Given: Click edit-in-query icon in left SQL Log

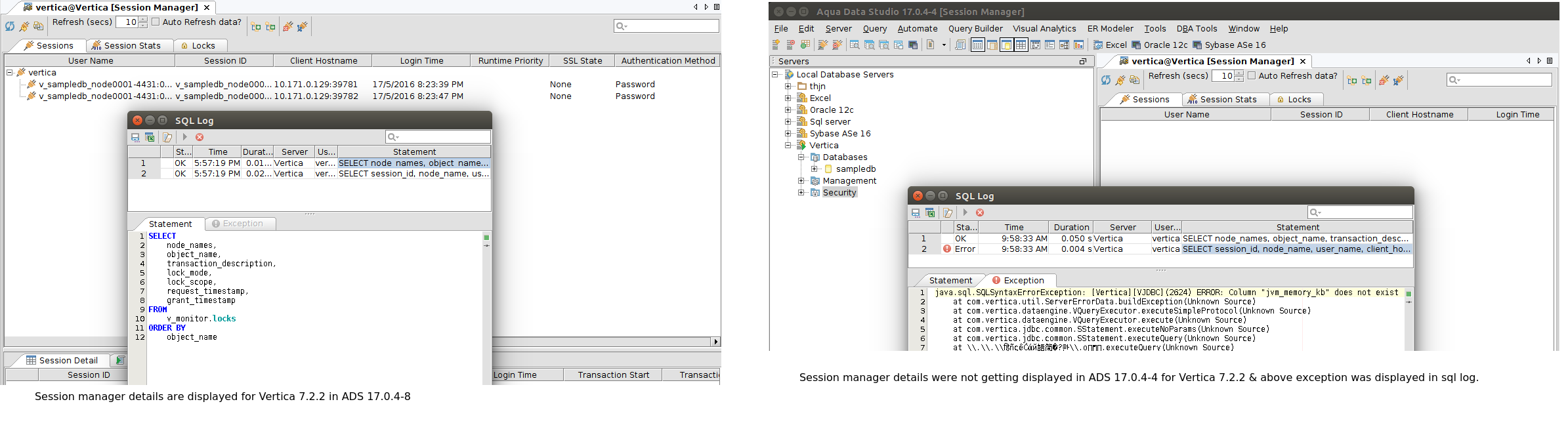Looking at the screenshot, I should [x=167, y=137].
